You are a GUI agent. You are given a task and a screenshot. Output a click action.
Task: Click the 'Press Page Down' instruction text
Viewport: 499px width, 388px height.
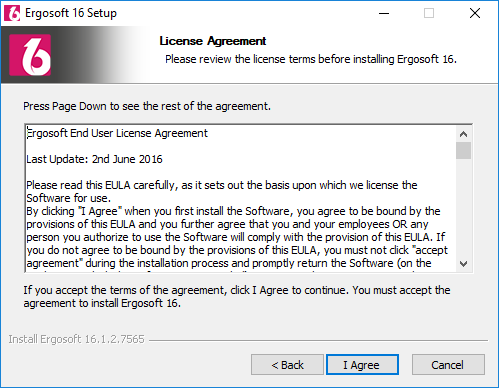pos(147,106)
